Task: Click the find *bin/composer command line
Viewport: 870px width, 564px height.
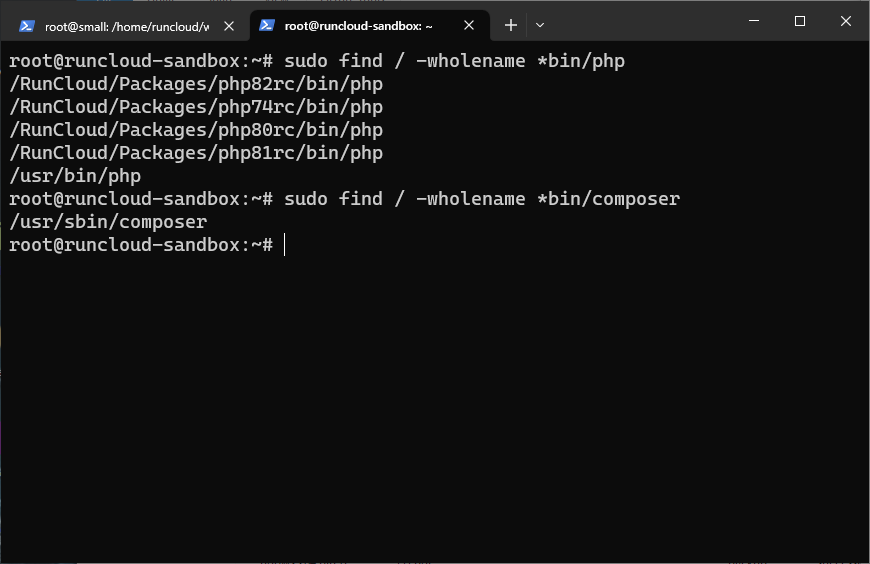Action: [x=345, y=199]
